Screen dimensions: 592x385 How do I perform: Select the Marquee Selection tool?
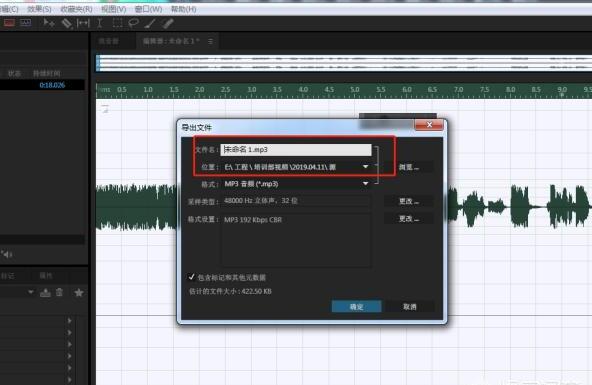117,23
